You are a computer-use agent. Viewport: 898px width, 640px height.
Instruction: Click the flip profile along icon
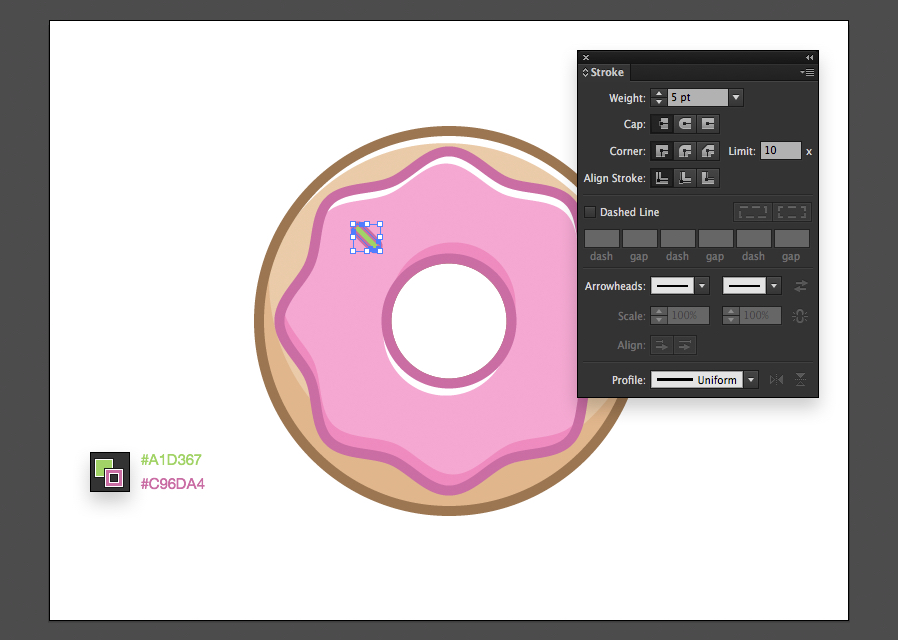(x=776, y=380)
